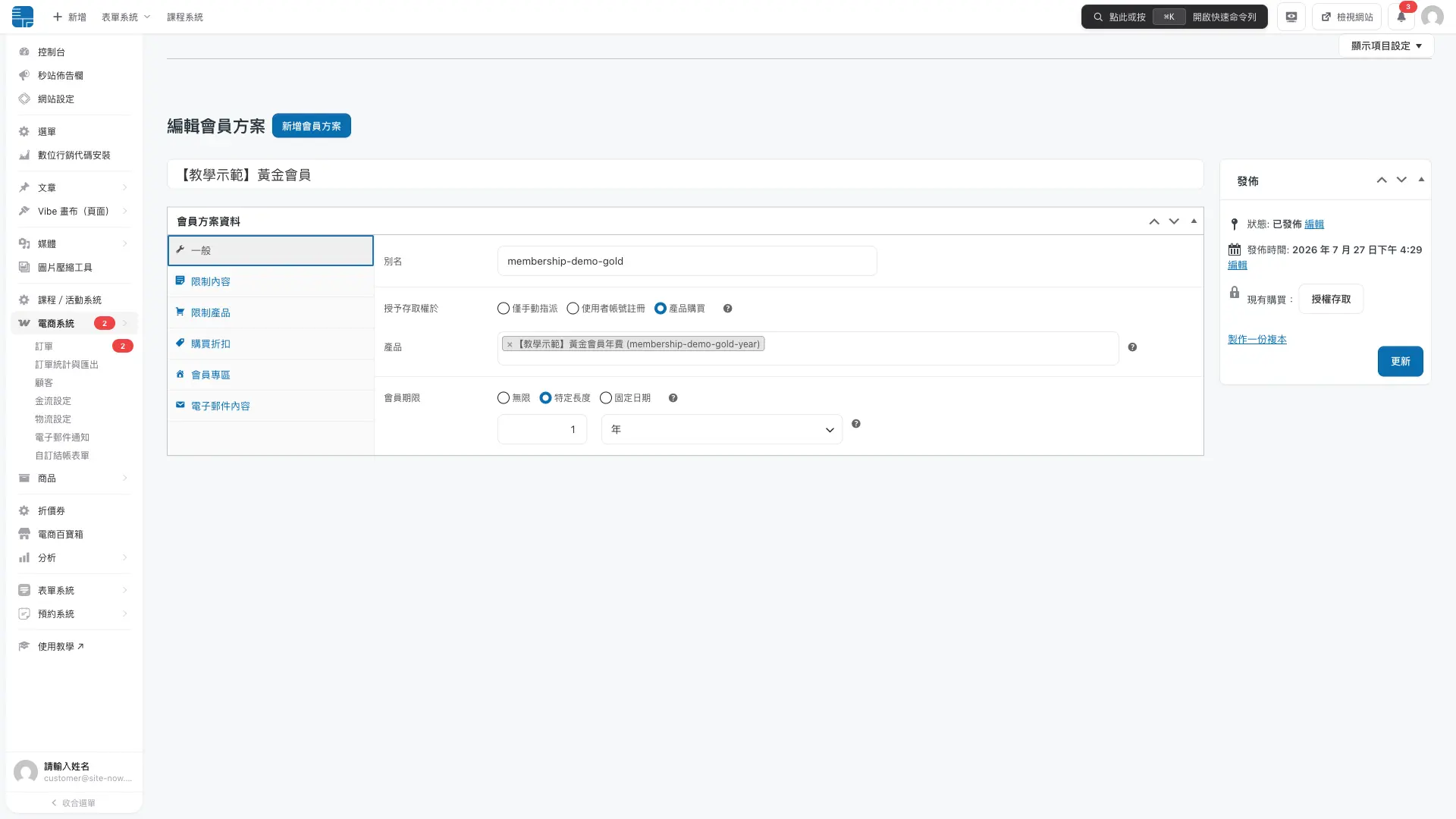Viewport: 1456px width, 819px height.
Task: Click the help icon beside 產品購買
Action: [x=727, y=309]
